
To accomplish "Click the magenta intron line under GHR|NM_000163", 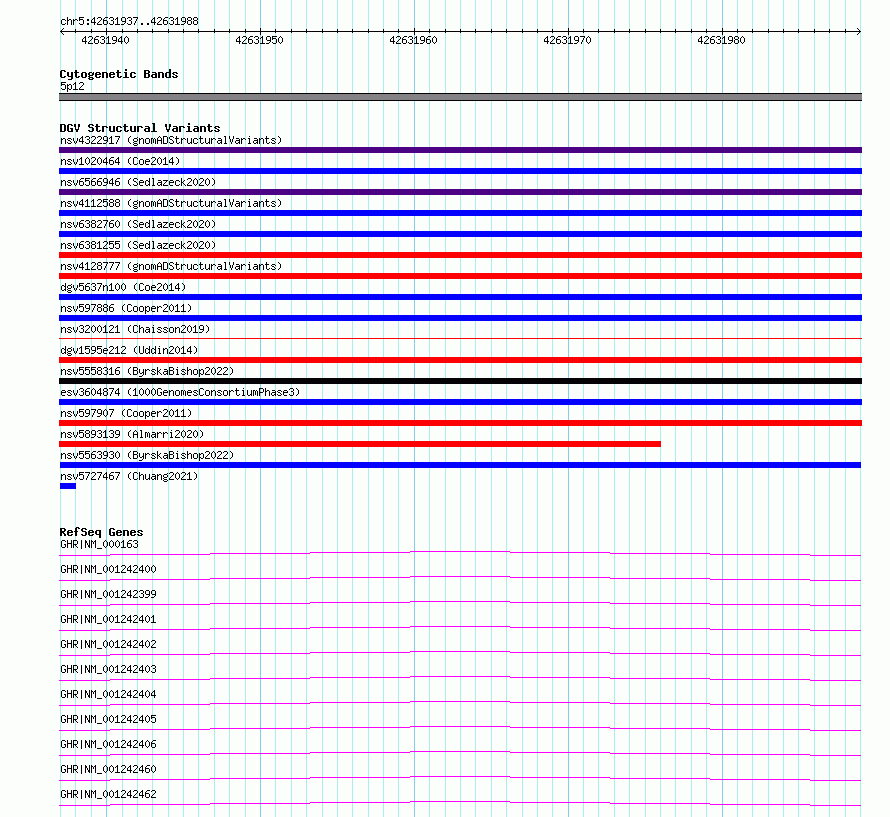I will tap(460, 552).
